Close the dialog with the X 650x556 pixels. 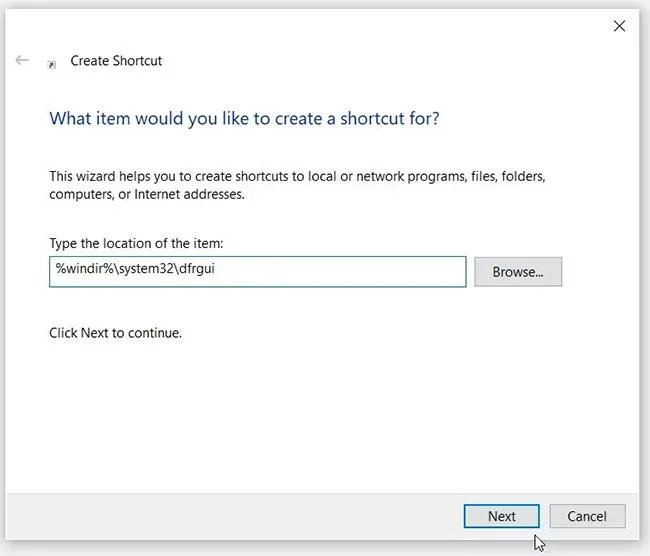[619, 26]
